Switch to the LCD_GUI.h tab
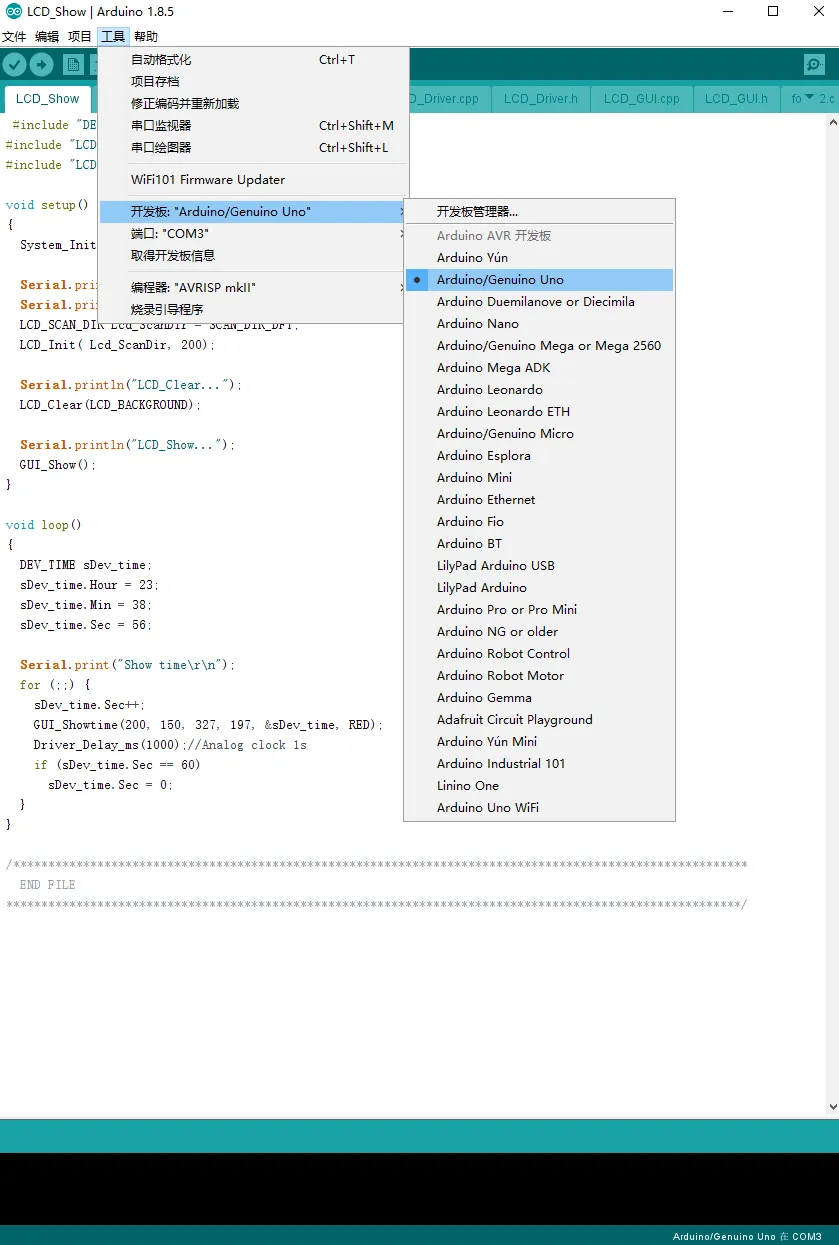839x1245 pixels. tap(736, 99)
